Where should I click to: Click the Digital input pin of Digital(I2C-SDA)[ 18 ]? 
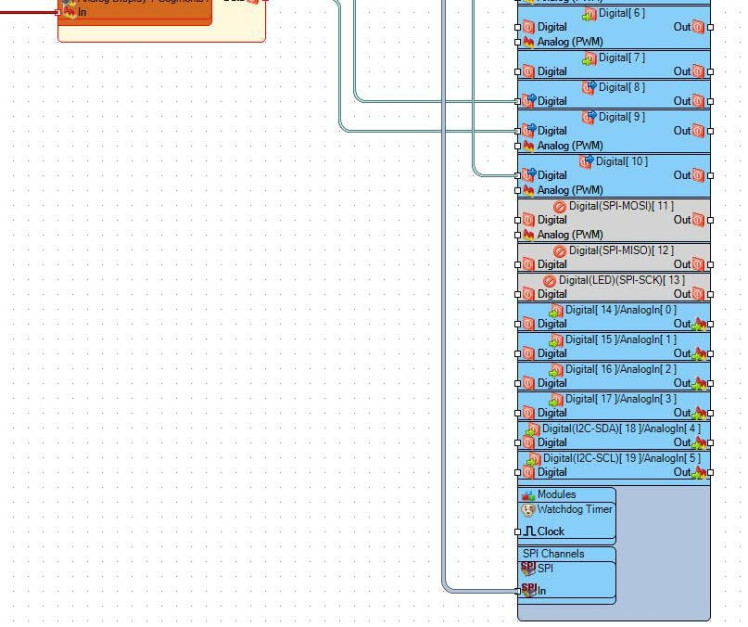click(518, 443)
